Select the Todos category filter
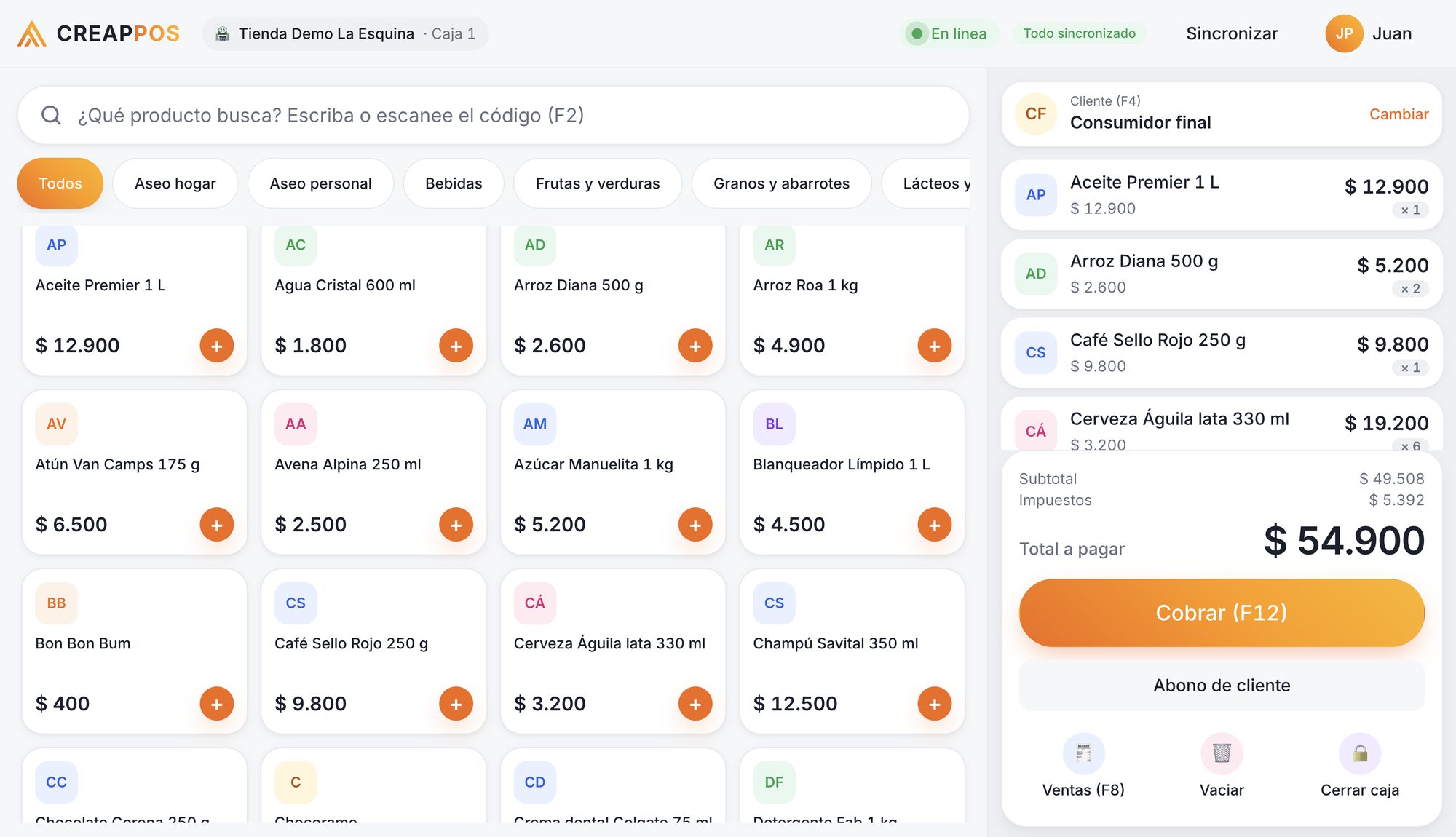Screen dimensions: 1456x837 (60, 183)
